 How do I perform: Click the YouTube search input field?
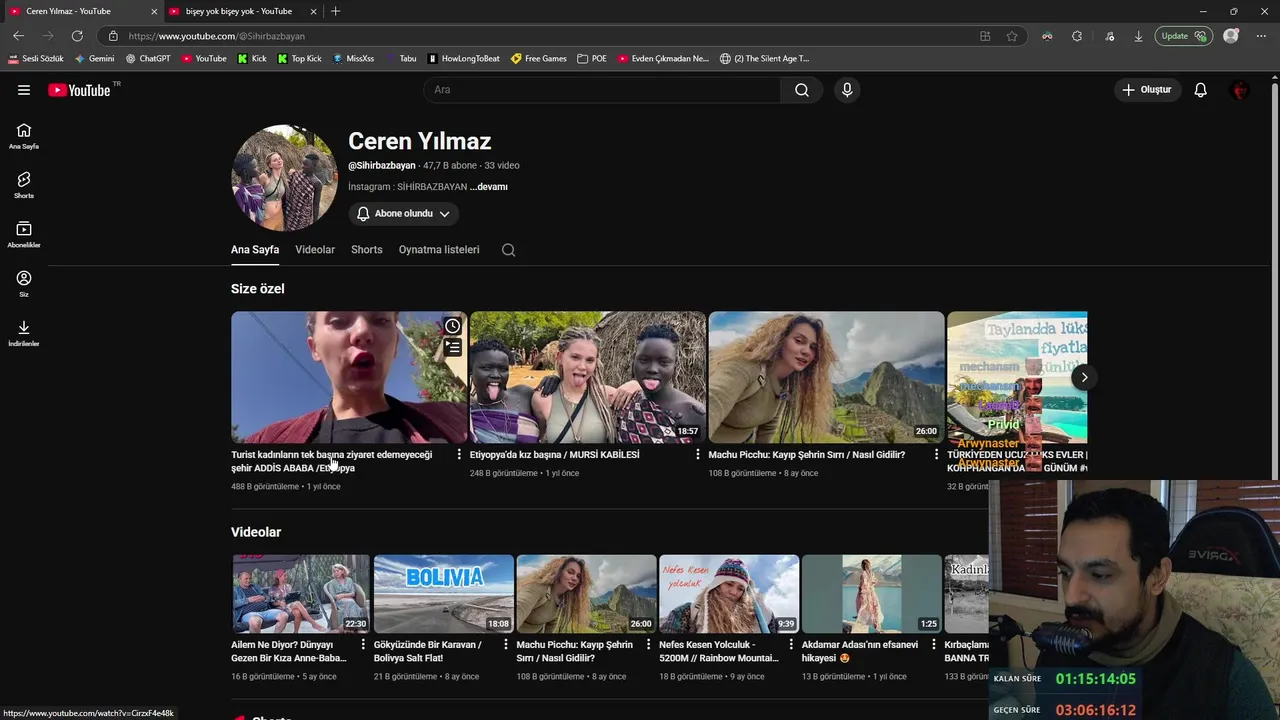pos(602,90)
